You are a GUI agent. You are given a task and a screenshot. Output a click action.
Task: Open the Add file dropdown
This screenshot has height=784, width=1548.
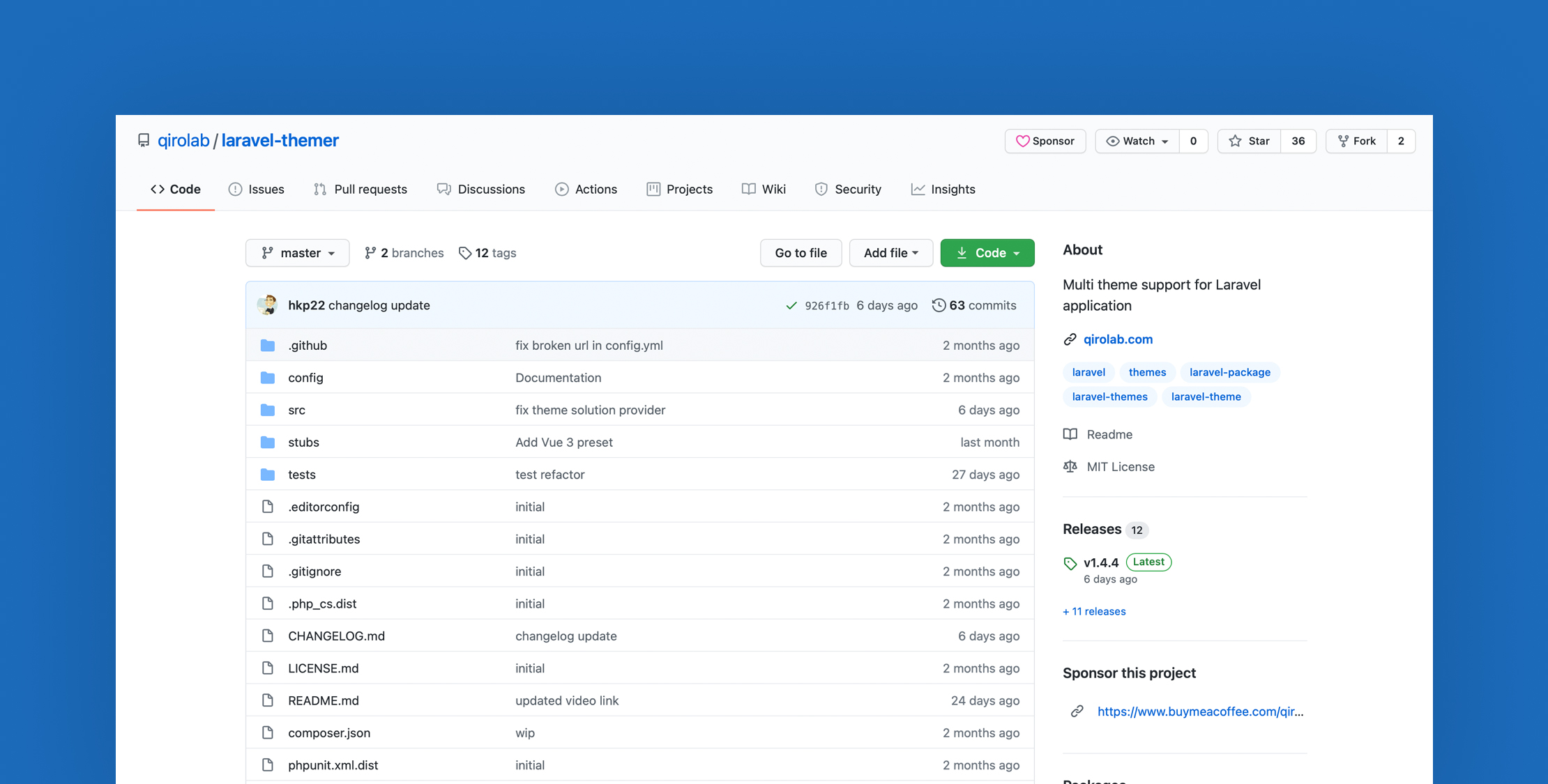(x=890, y=253)
